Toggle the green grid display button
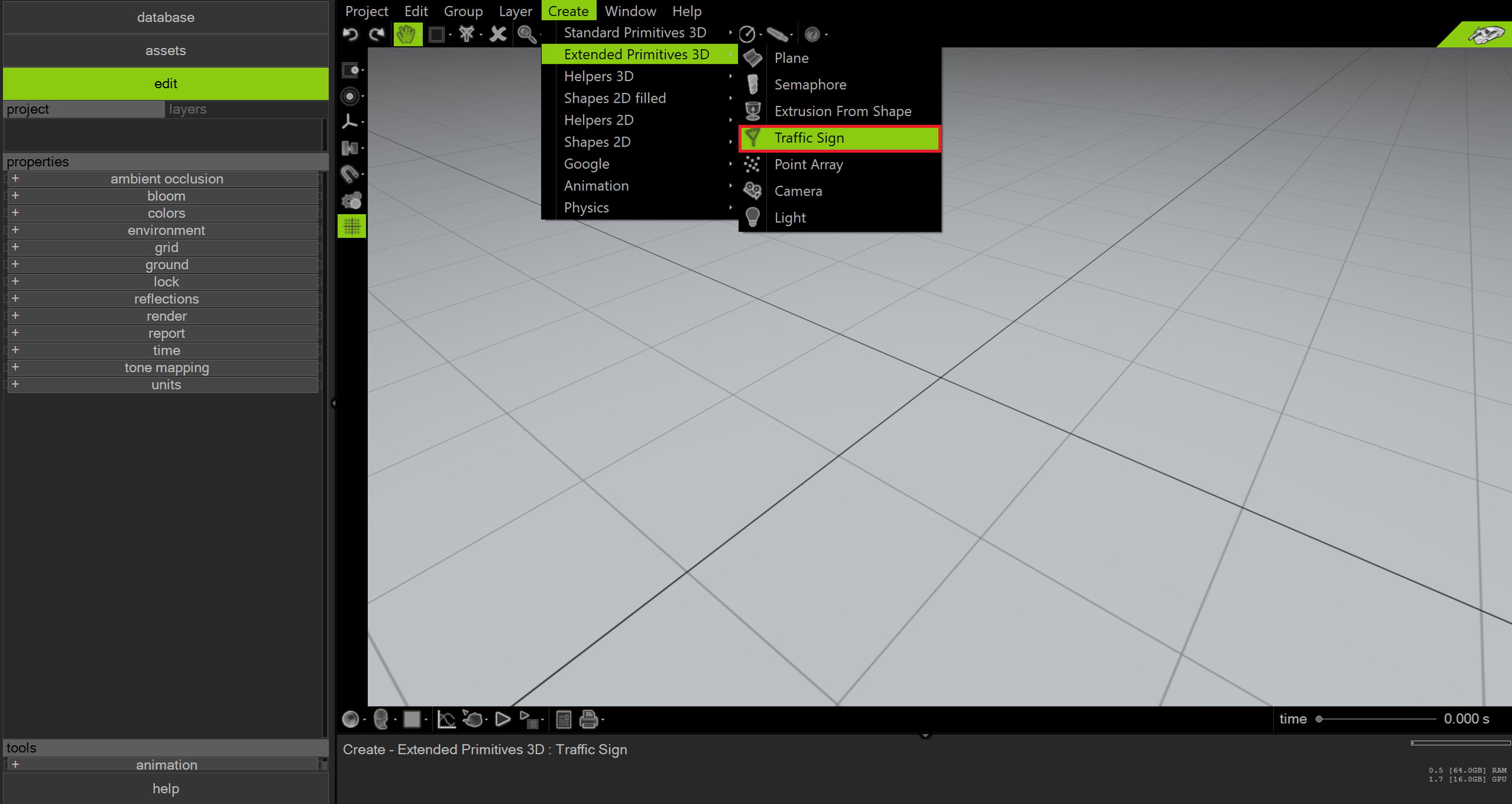Screen dimensions: 1512x804 coord(351,226)
